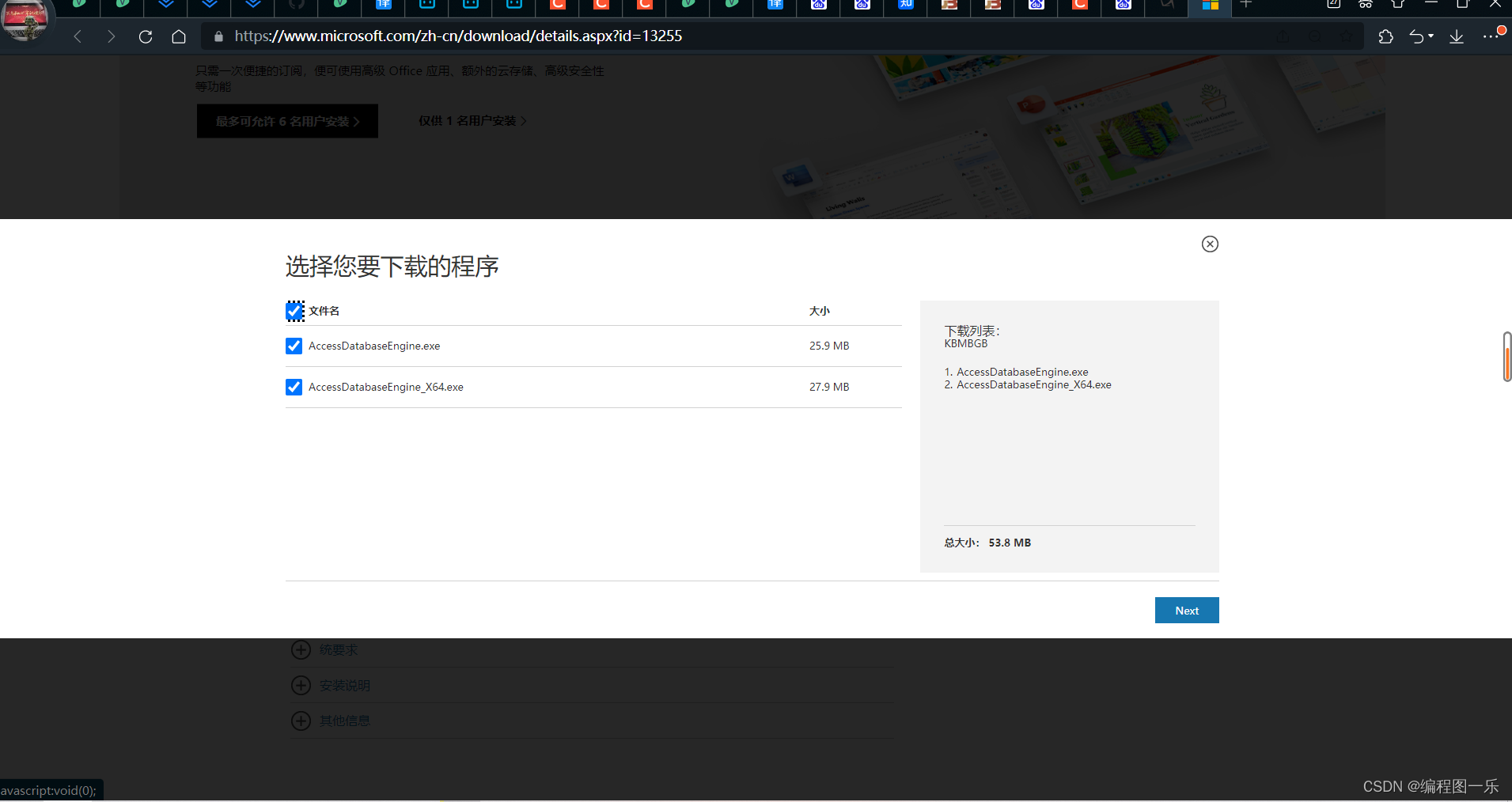The height and width of the screenshot is (802, 1512).
Task: Click the 大小 column header
Action: (x=820, y=311)
